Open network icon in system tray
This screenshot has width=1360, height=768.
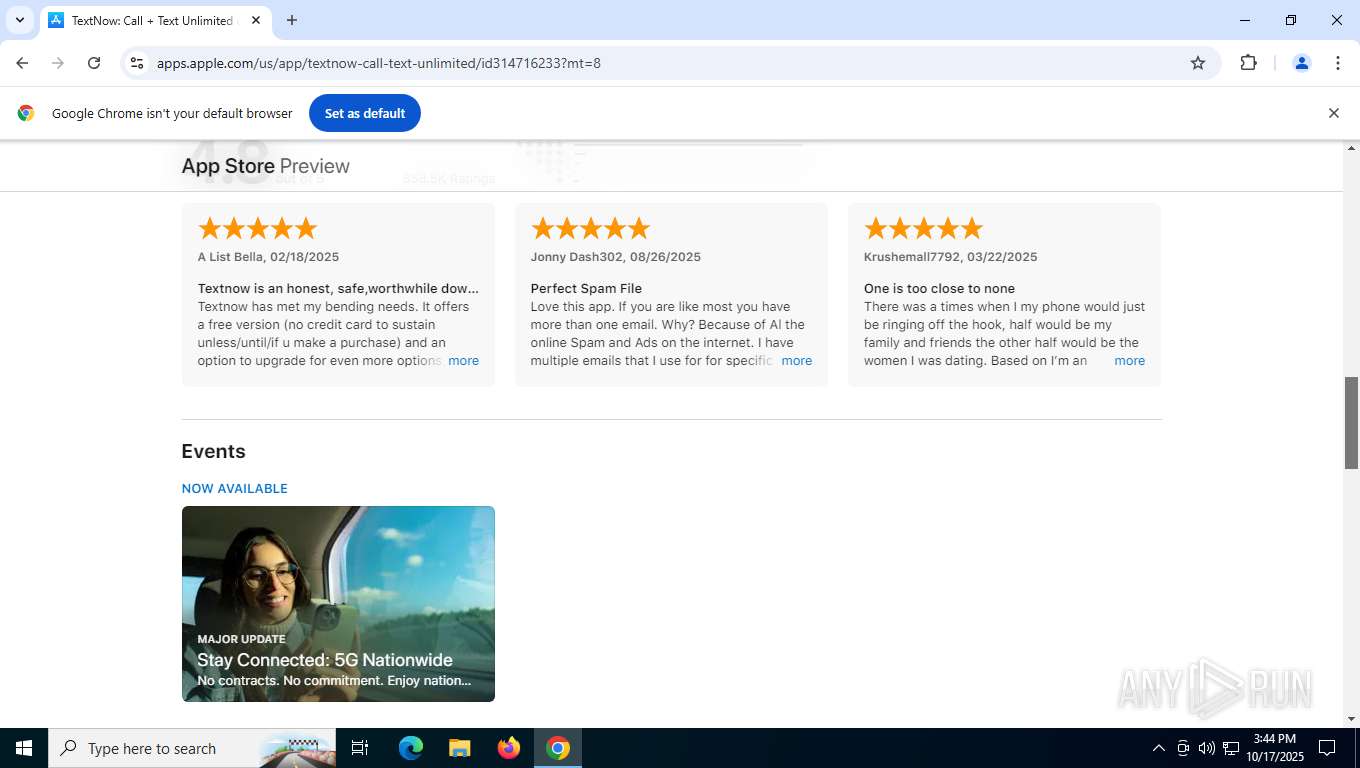(x=1231, y=748)
